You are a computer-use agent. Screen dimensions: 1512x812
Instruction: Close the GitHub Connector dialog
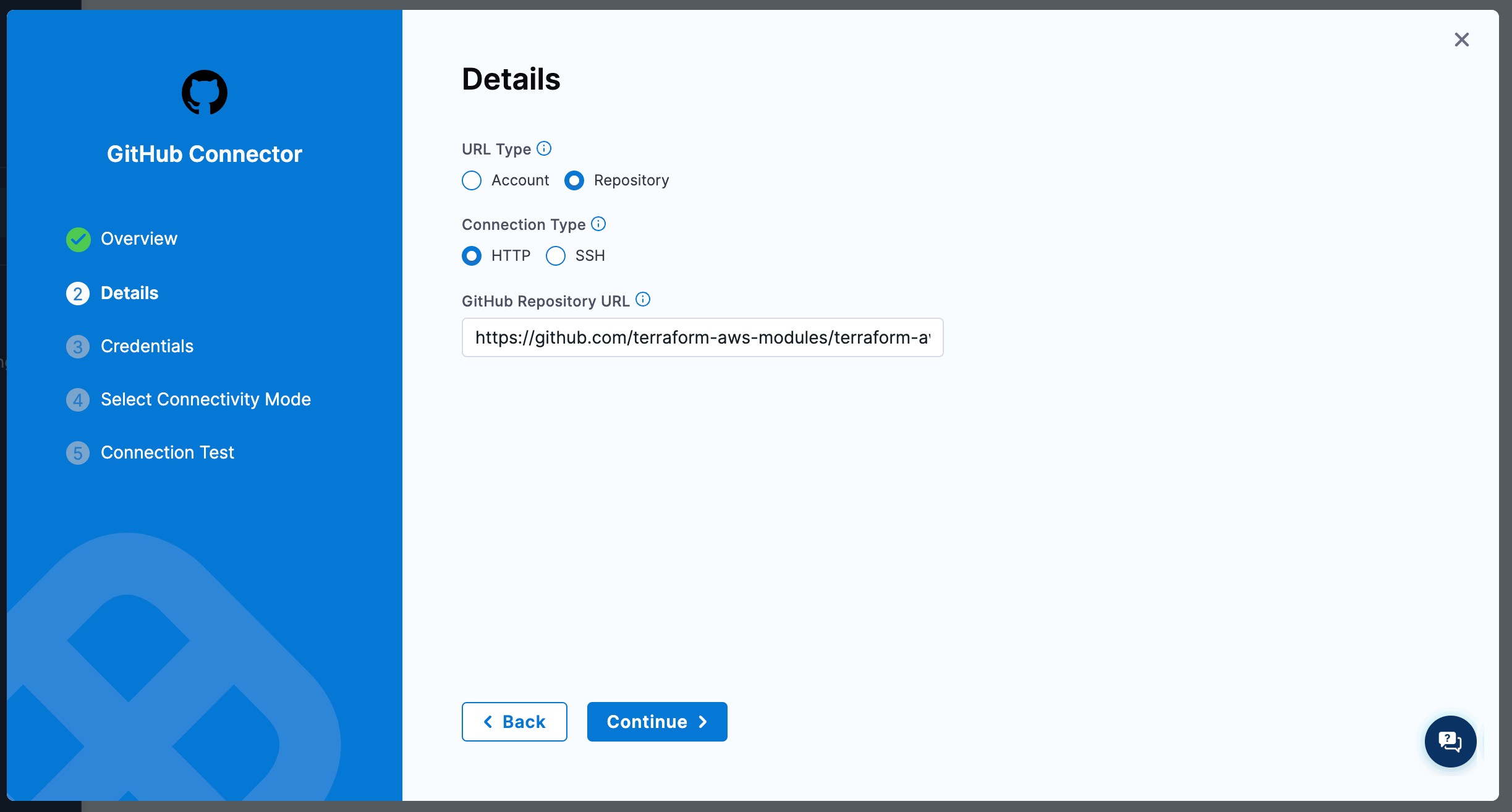point(1462,40)
